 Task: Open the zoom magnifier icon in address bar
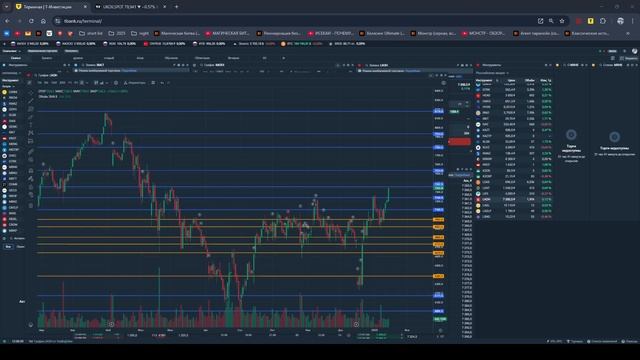(x=551, y=21)
